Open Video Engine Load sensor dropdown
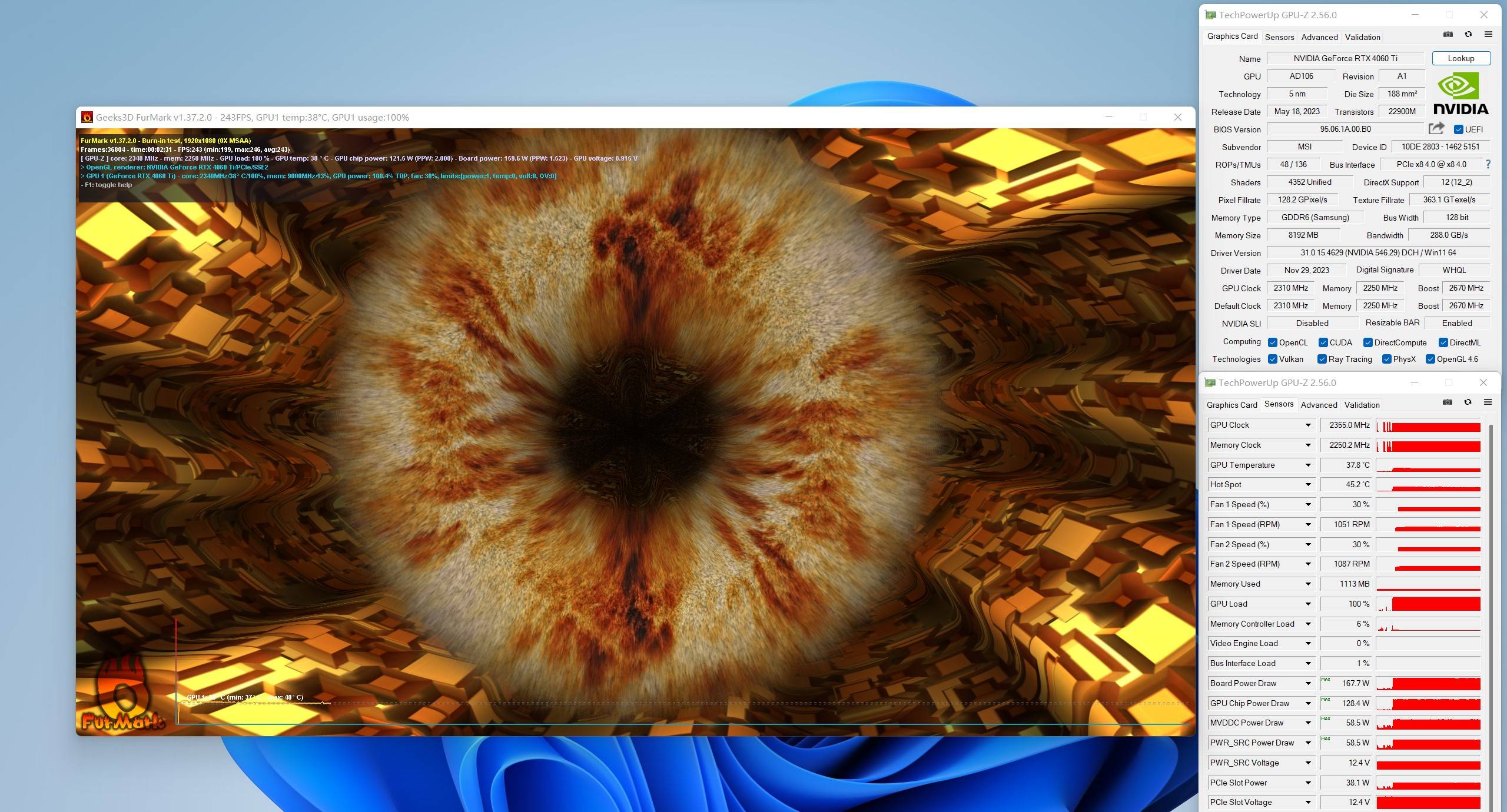Screen dimensions: 1507x812 pyautogui.click(x=1308, y=643)
